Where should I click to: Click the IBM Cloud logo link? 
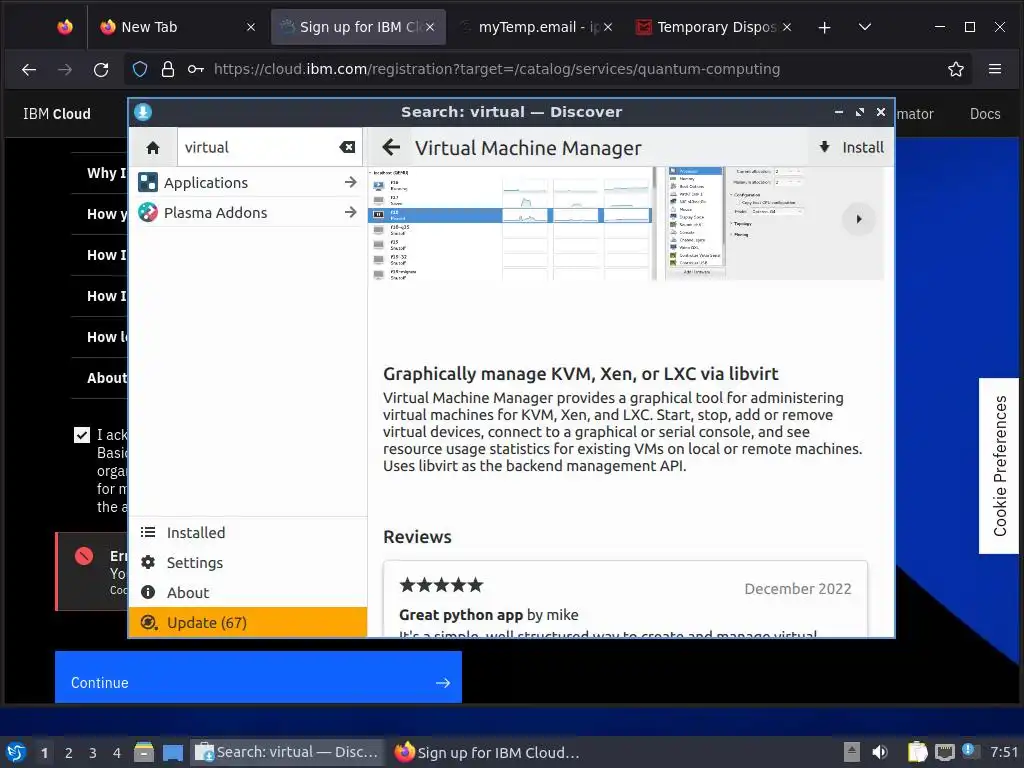pos(57,114)
